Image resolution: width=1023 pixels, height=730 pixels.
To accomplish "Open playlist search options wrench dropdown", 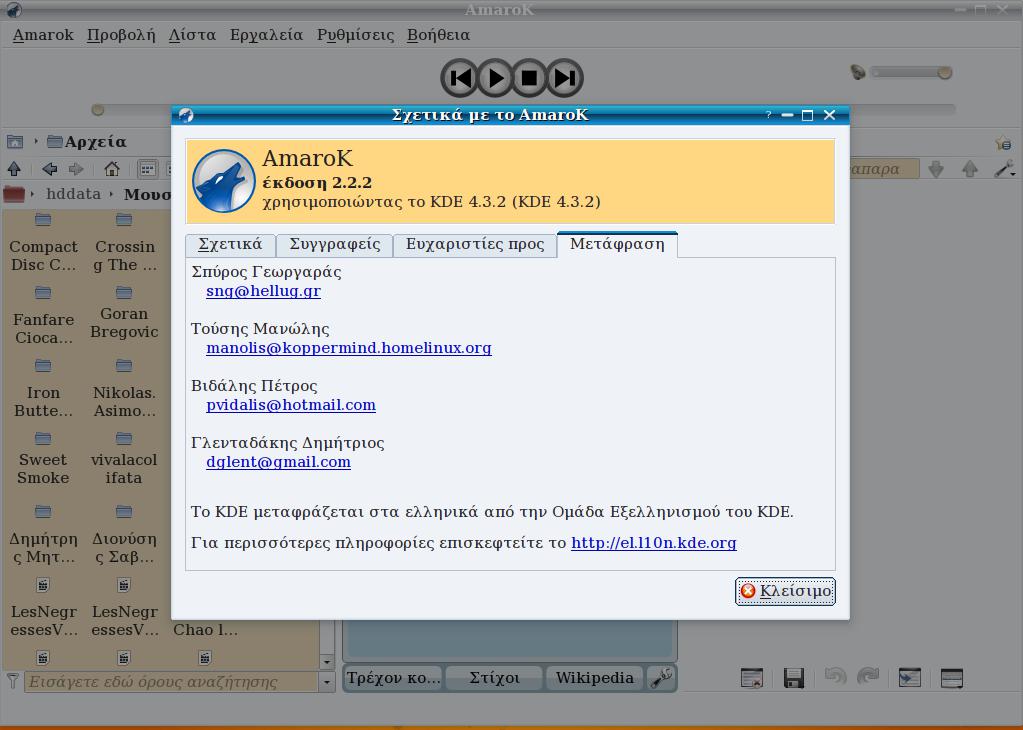I will 1005,169.
